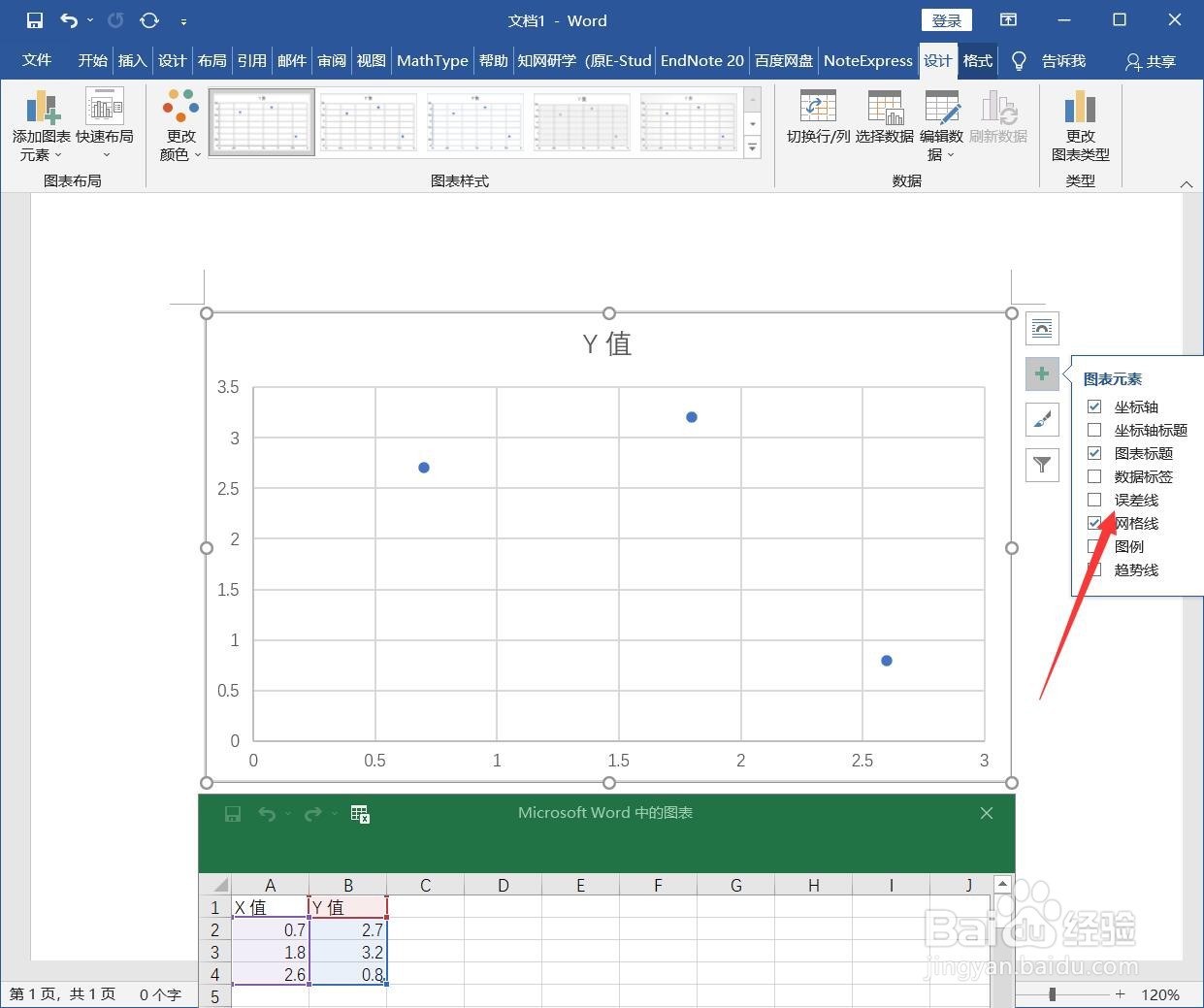
Task: Click undo in chart data window
Action: (x=267, y=814)
